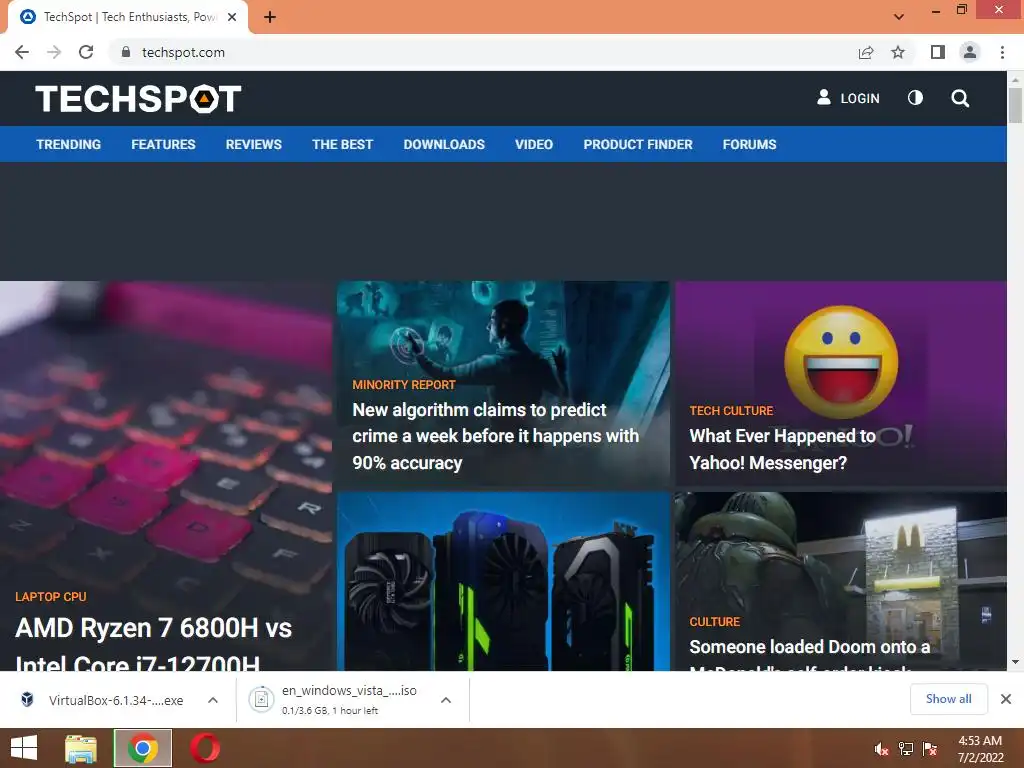Click the muted volume tray icon

coord(882,749)
